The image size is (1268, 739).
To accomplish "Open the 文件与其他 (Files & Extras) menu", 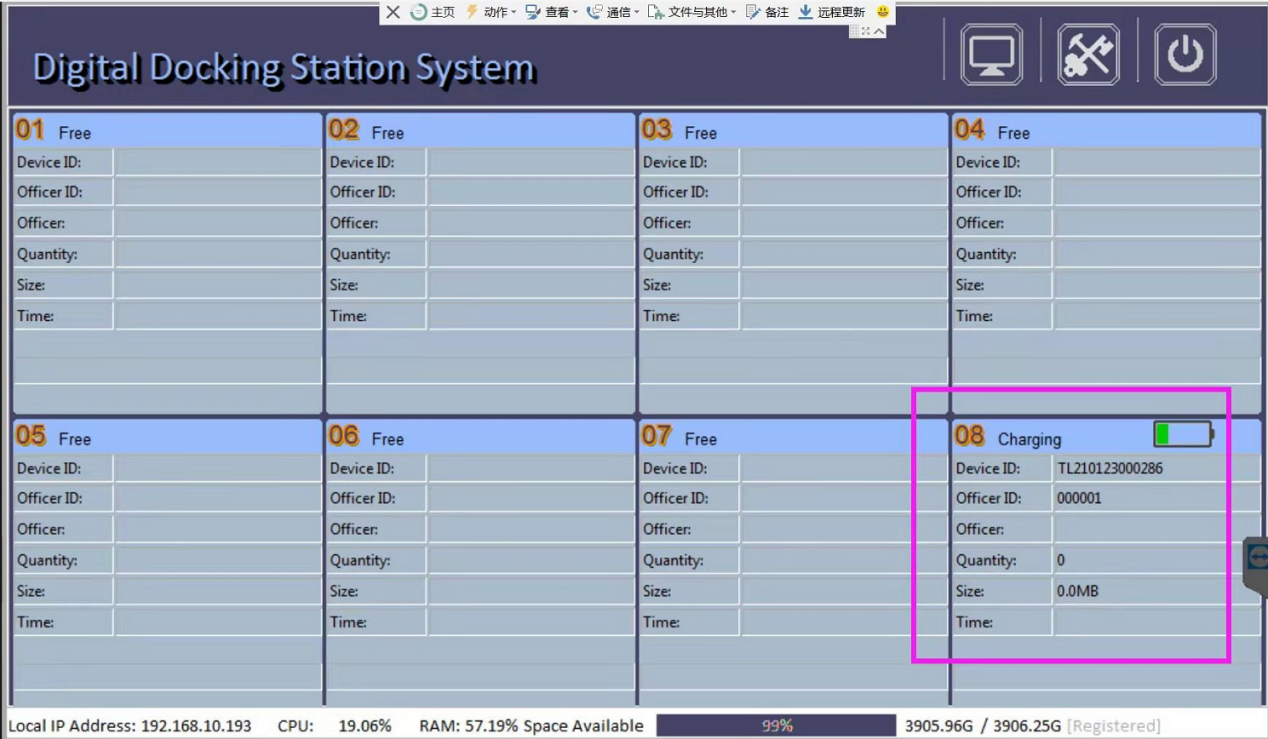I will click(x=691, y=12).
